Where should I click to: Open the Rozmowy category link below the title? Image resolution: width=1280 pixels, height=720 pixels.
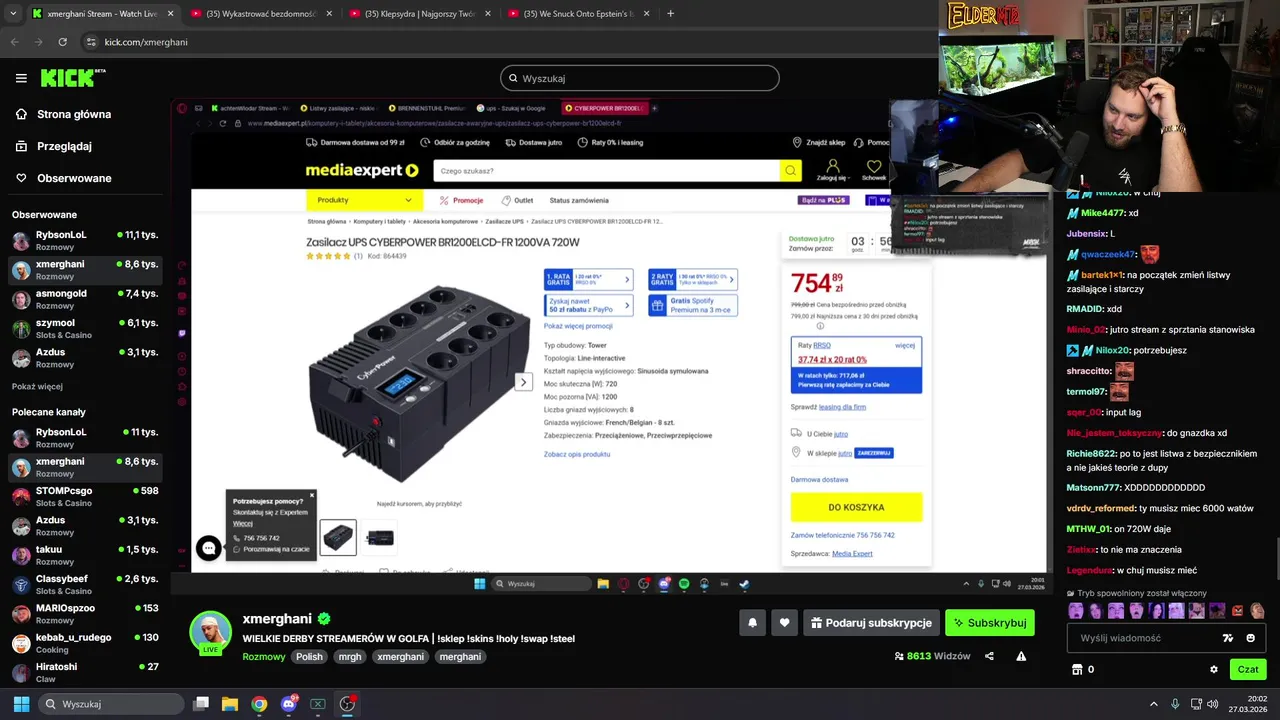coord(264,657)
